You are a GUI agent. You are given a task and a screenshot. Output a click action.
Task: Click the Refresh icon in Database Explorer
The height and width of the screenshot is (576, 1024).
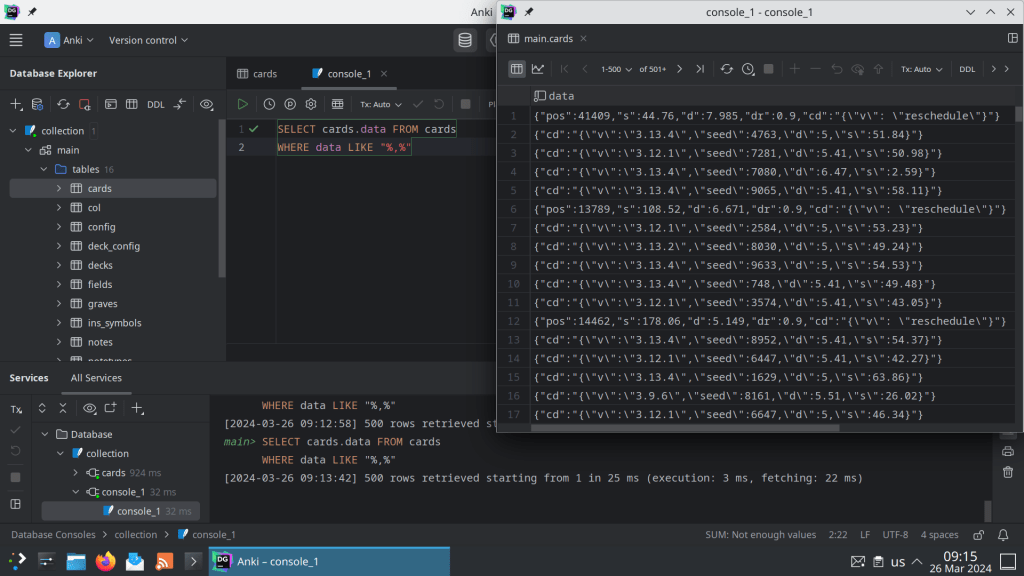point(63,104)
